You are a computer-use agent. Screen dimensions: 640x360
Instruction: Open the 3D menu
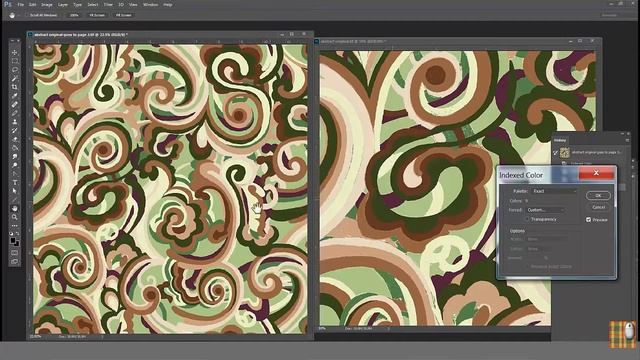[x=121, y=4]
